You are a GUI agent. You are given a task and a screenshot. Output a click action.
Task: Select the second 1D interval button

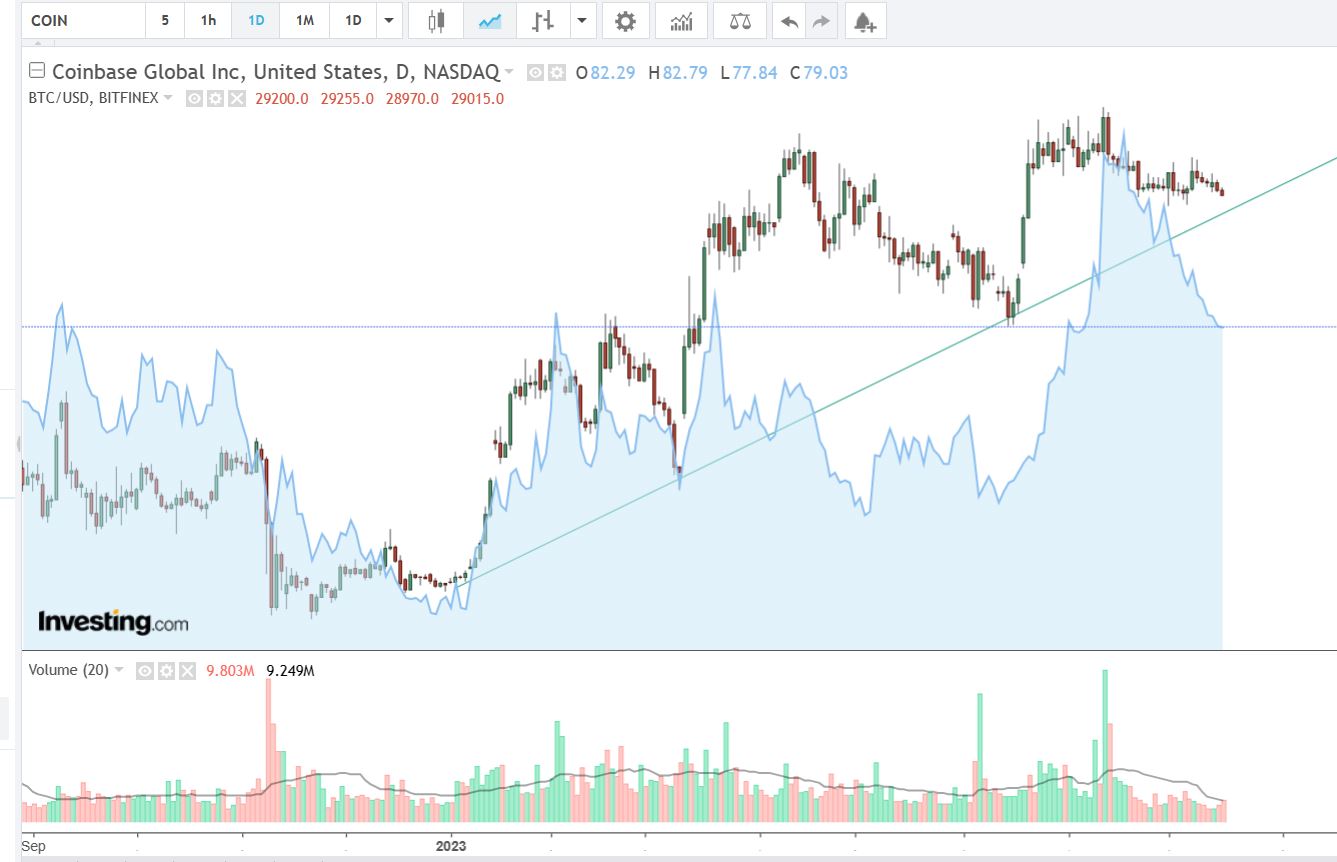353,21
